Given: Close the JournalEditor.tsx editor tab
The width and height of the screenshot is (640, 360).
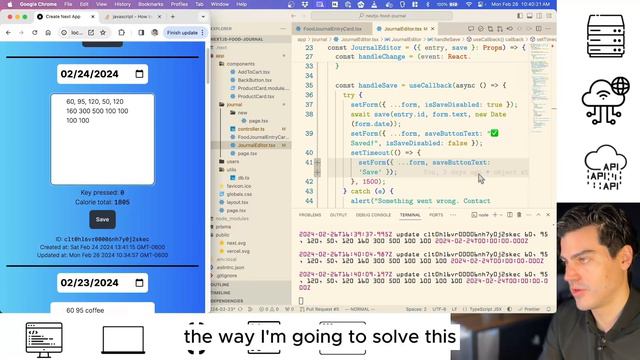Looking at the screenshot, I should pos(433,29).
